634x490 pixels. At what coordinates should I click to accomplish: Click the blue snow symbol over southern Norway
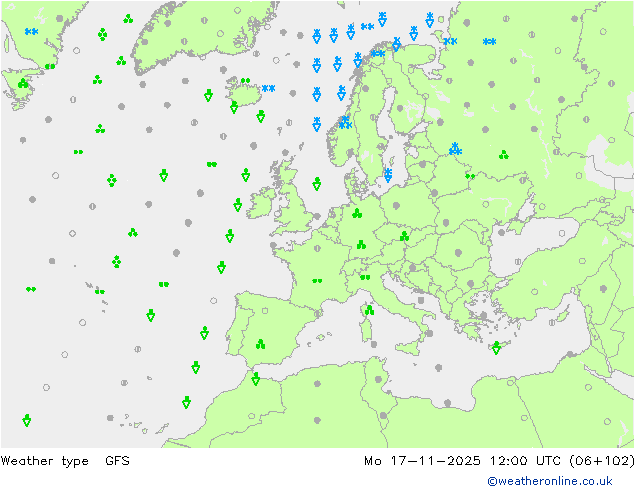345,122
